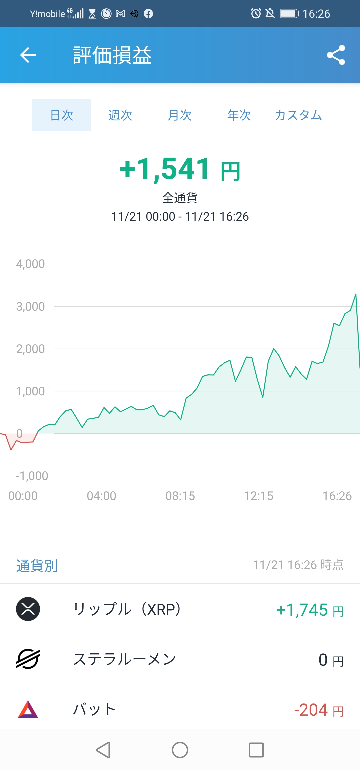Image resolution: width=360 pixels, height=770 pixels.
Task: Tap the red negative dip on chart
Action: (x=12, y=448)
